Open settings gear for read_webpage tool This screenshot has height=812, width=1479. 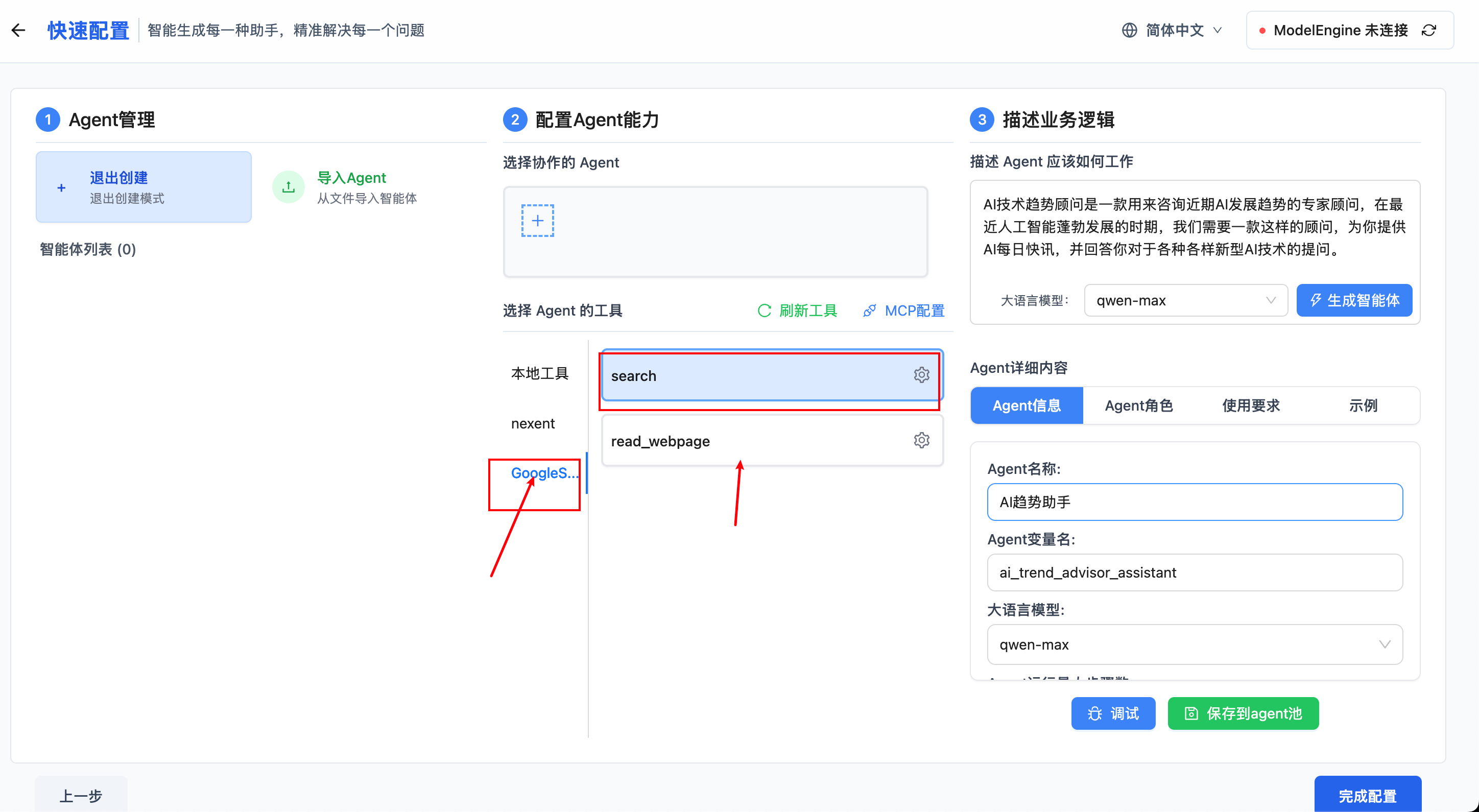[x=921, y=440]
